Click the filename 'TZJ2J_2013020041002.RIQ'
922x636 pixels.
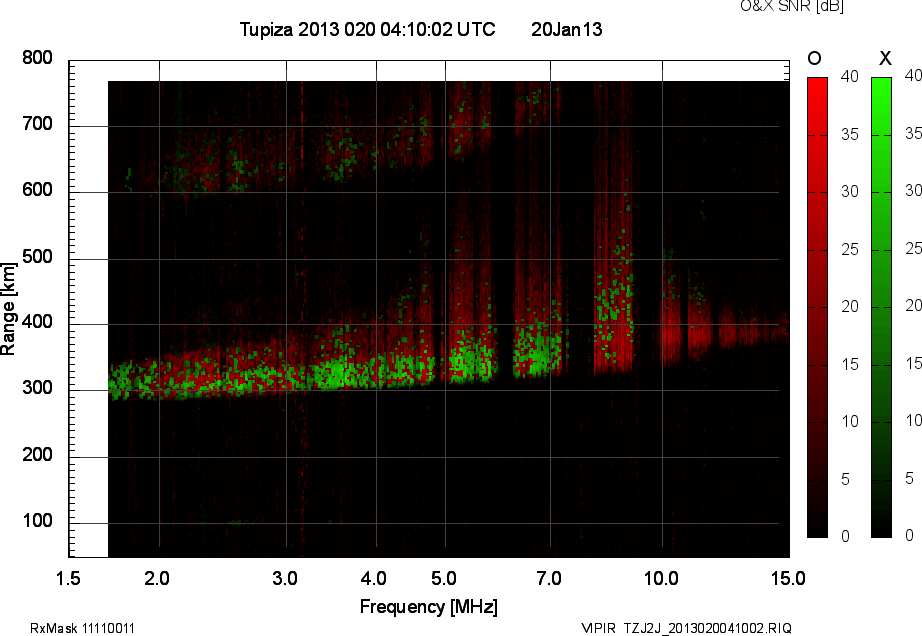tap(707, 628)
